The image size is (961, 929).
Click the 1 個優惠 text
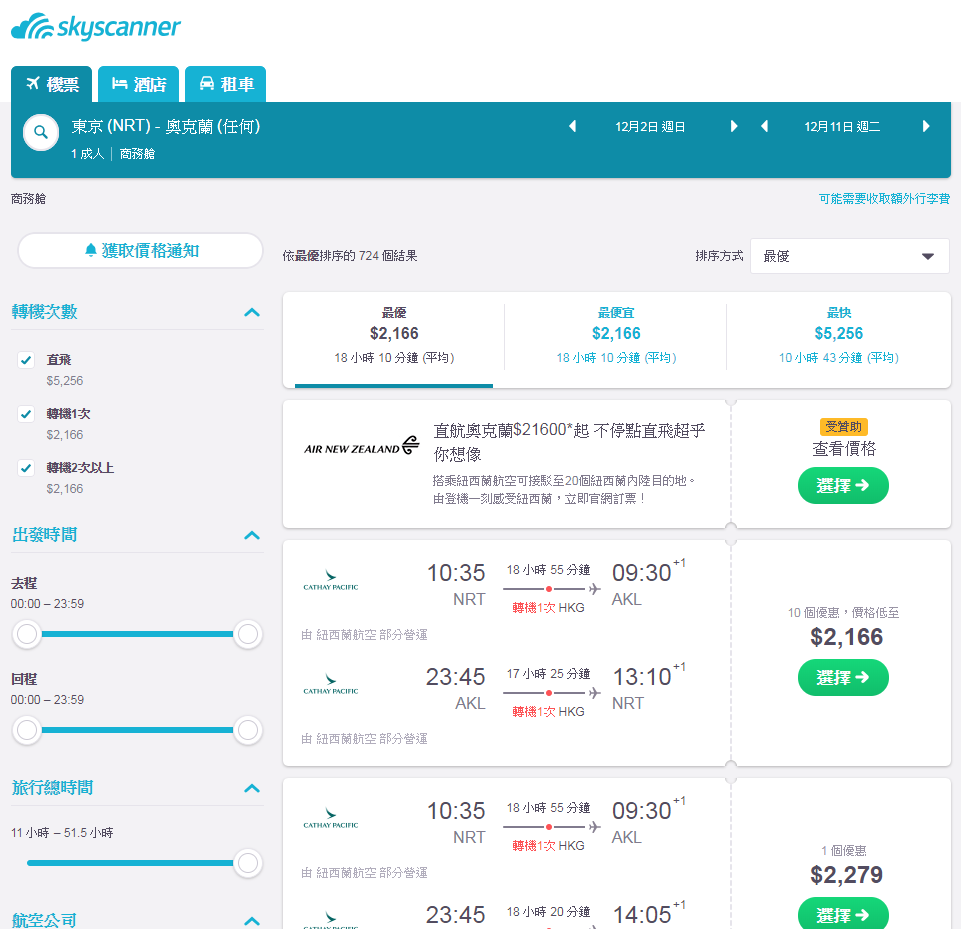point(843,851)
